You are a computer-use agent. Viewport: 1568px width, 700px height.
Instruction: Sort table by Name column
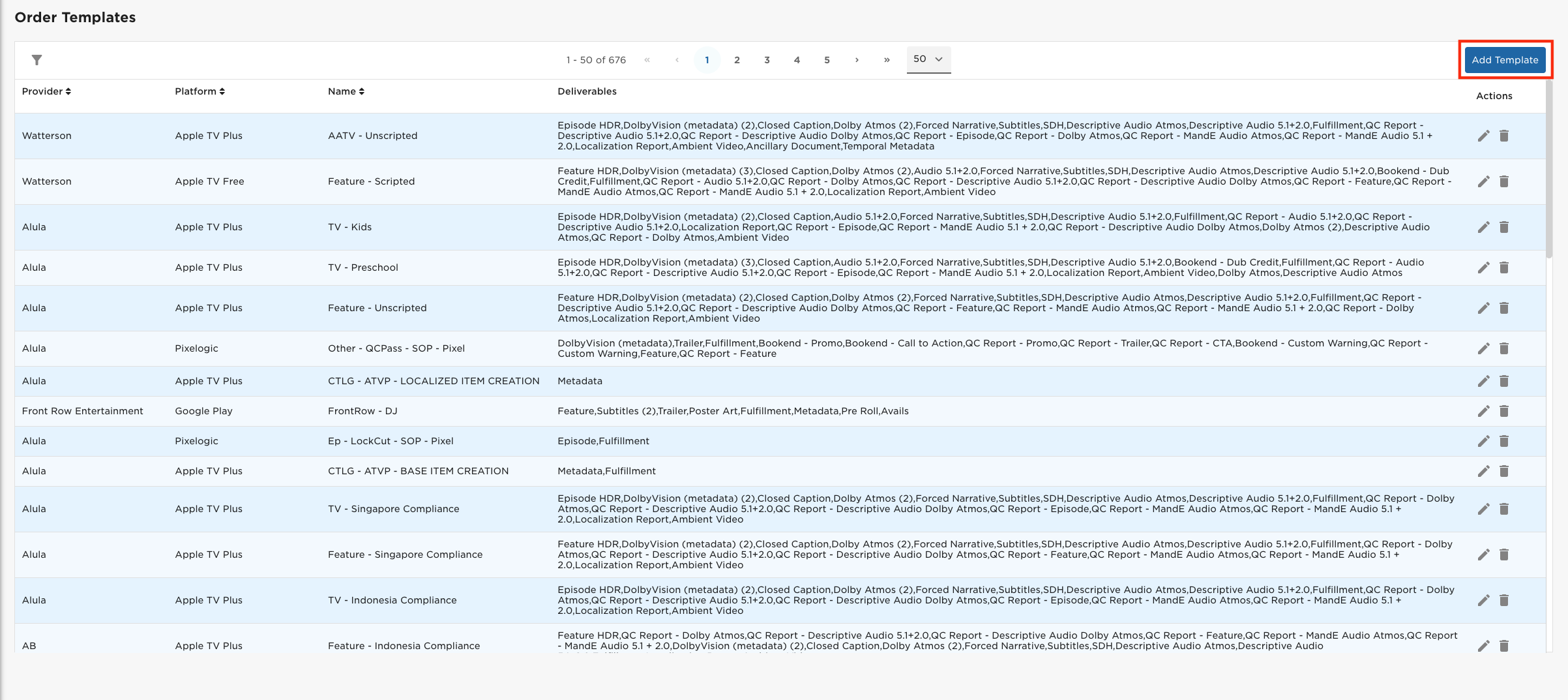point(346,91)
